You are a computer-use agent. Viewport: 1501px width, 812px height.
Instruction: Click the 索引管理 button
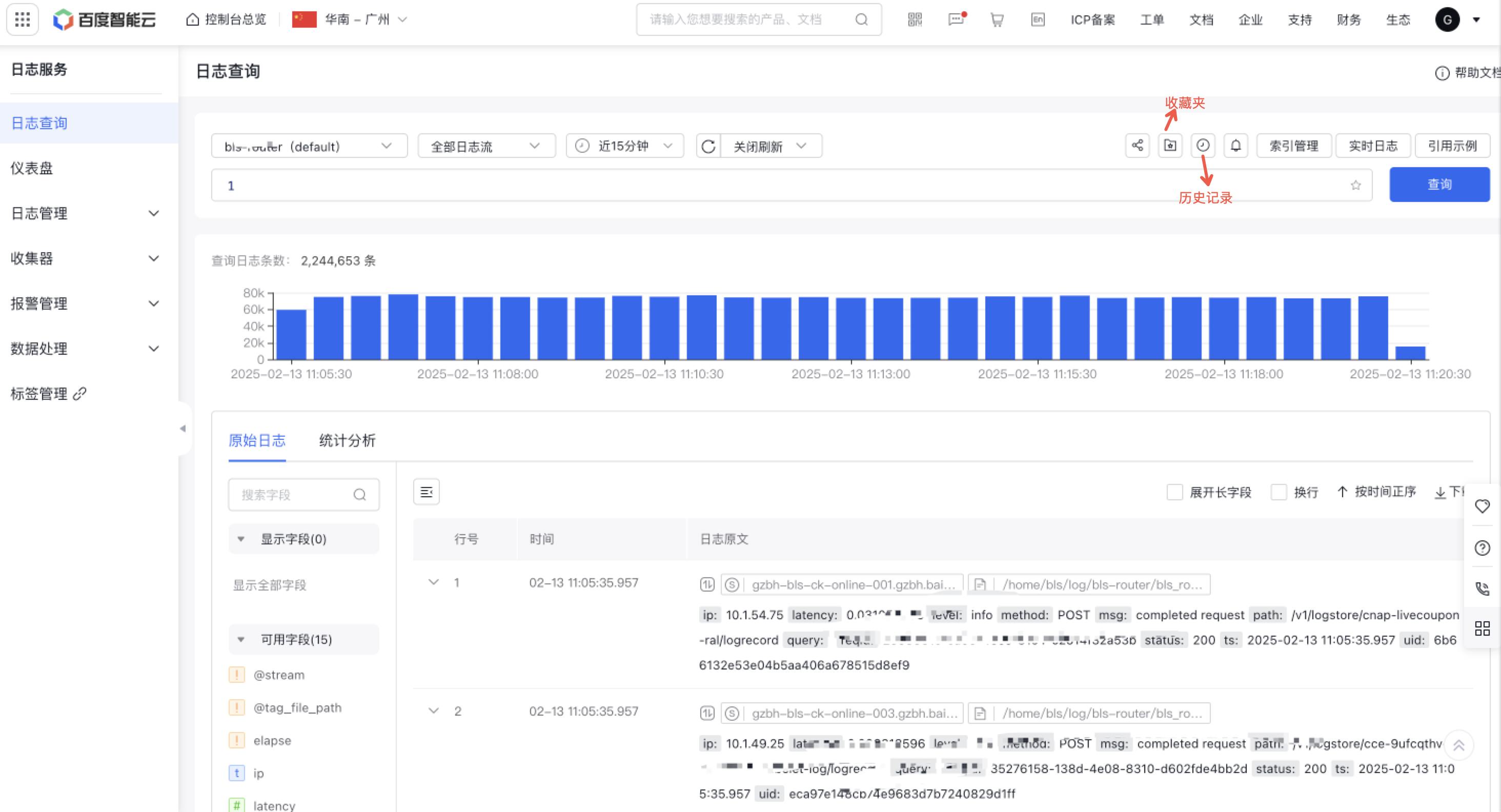click(1294, 146)
